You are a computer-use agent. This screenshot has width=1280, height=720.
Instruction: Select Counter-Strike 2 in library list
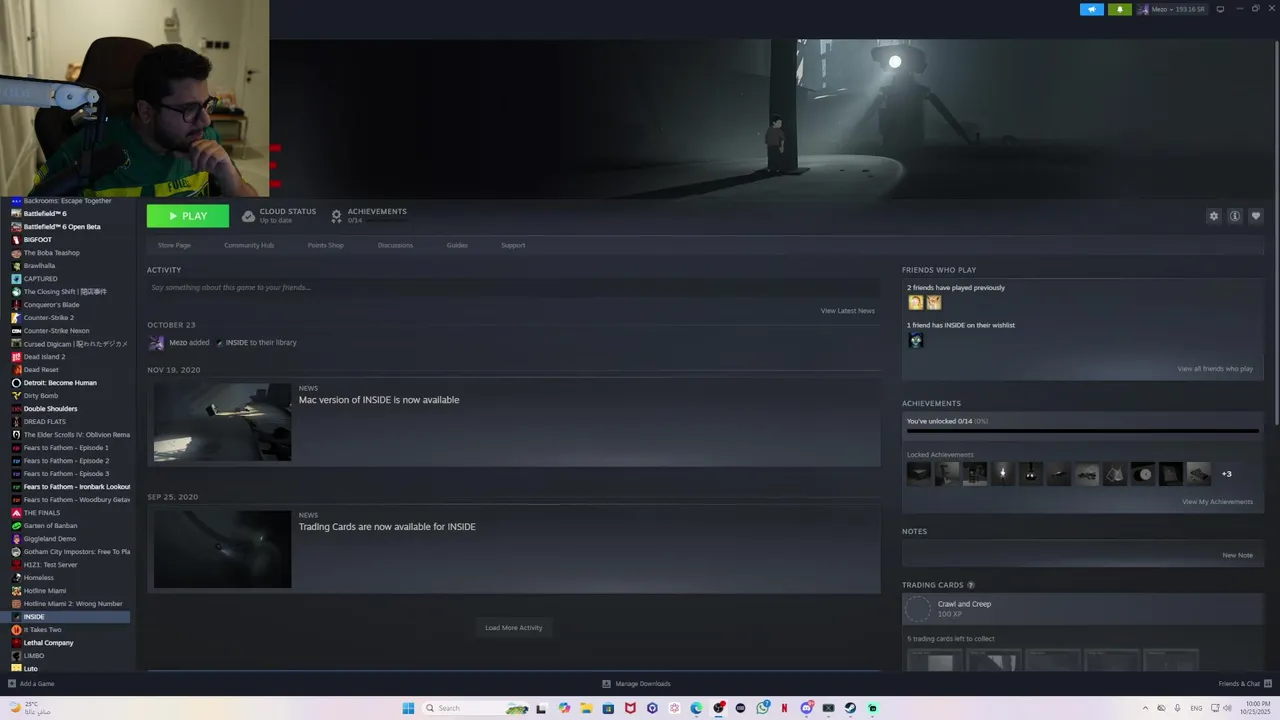click(49, 318)
